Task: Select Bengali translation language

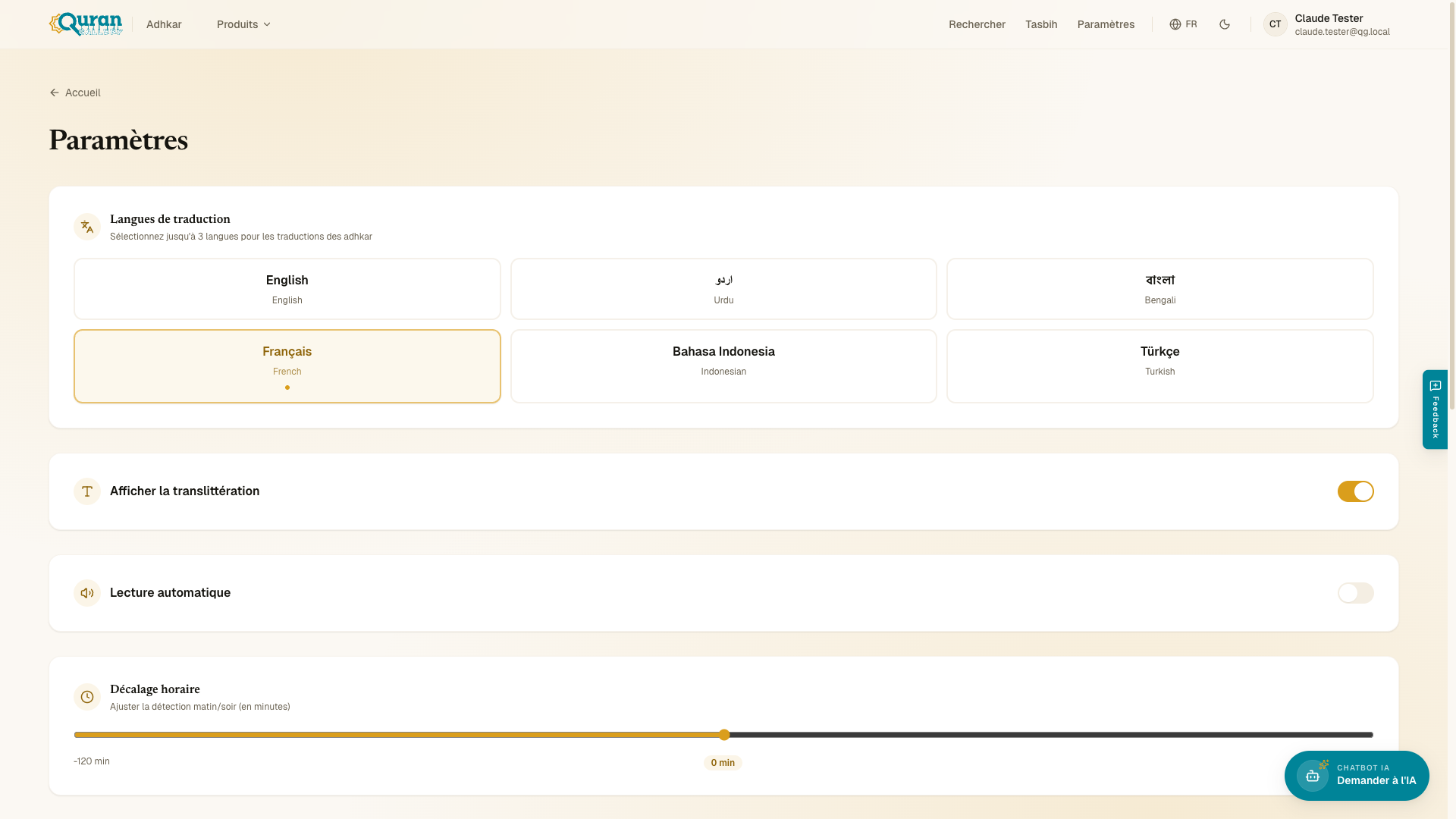Action: (1160, 289)
